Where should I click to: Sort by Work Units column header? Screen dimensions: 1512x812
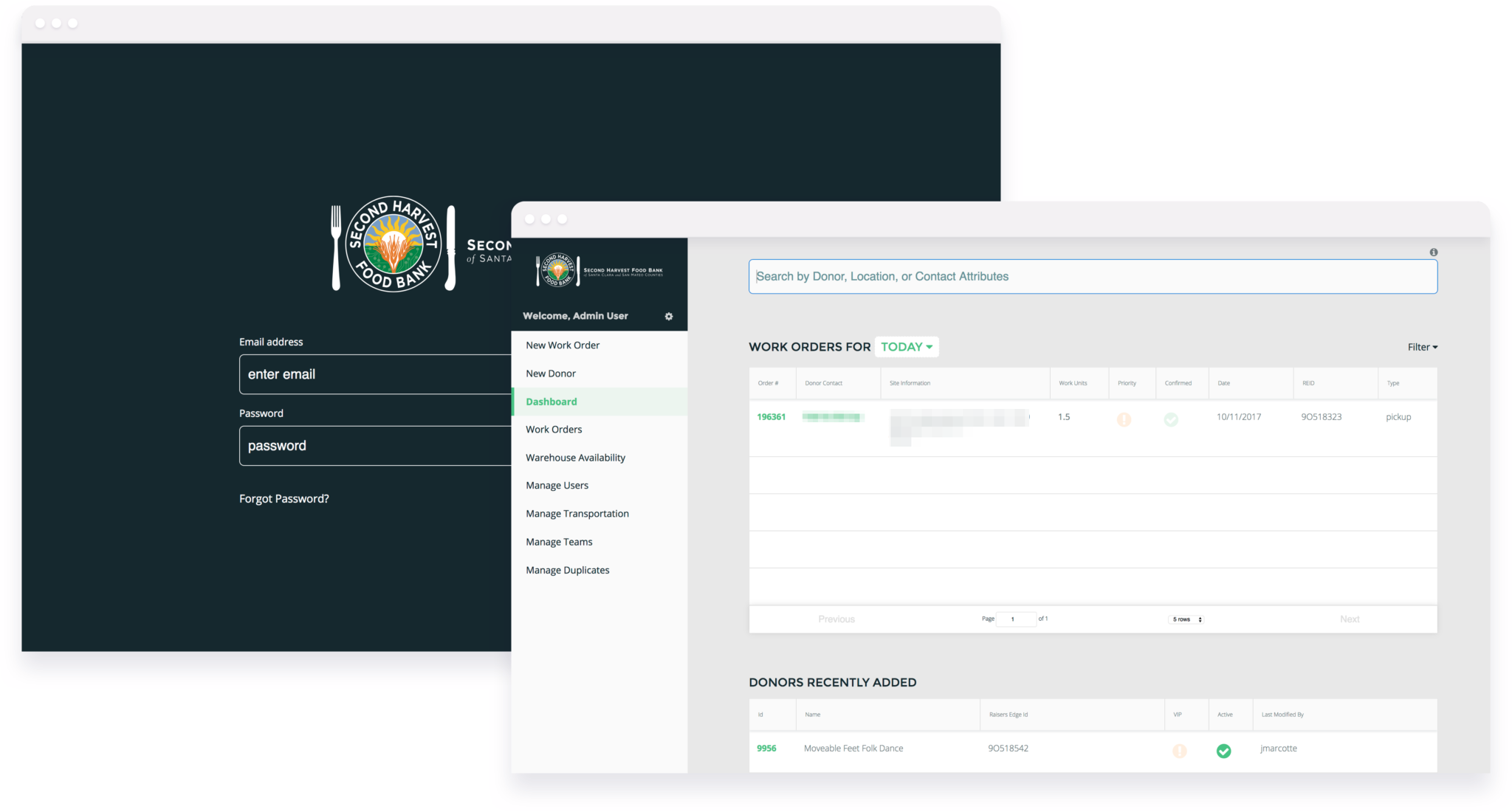[1079, 383]
